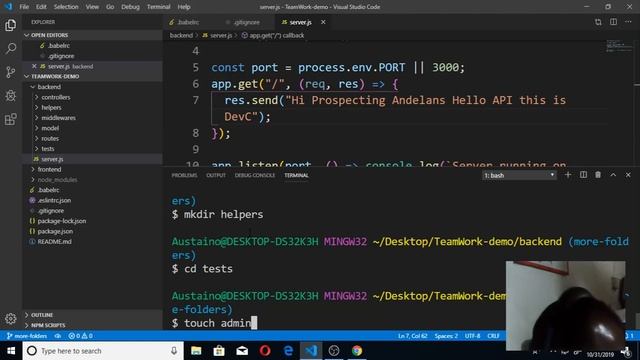Expand the helpers folder
The image size is (640, 360).
pos(51,107)
